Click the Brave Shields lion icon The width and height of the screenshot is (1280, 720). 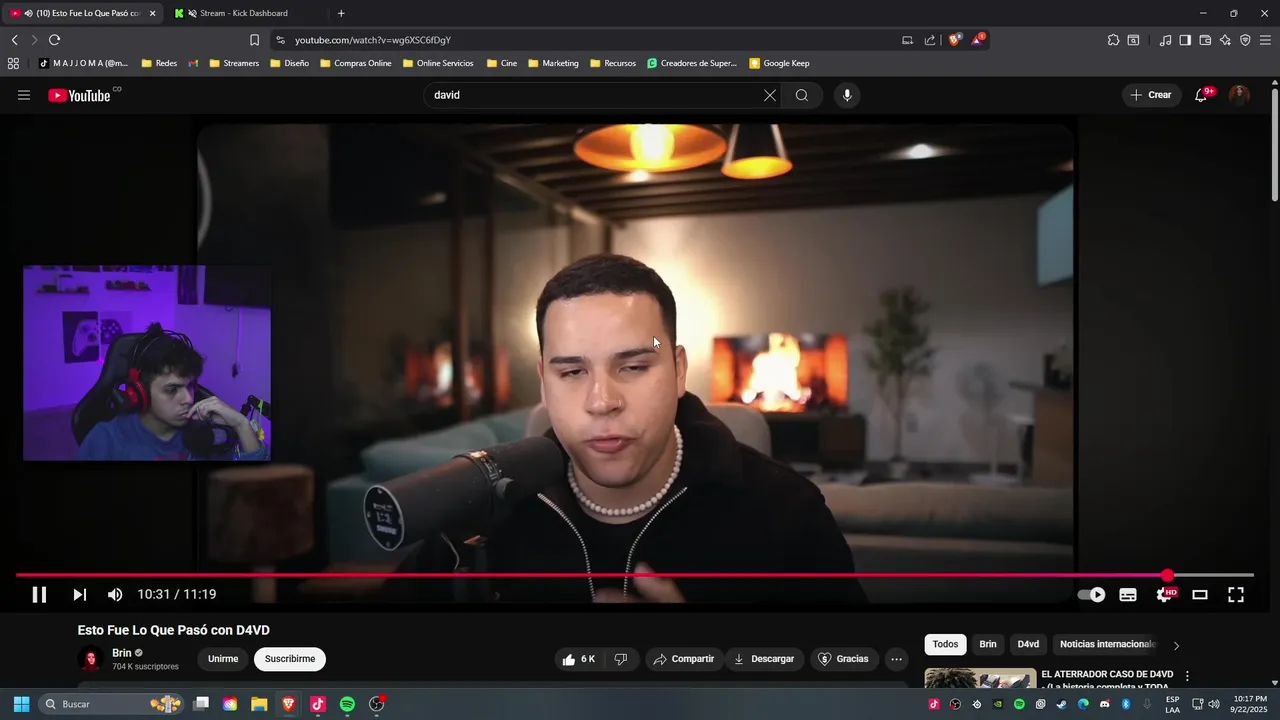pyautogui.click(x=955, y=40)
